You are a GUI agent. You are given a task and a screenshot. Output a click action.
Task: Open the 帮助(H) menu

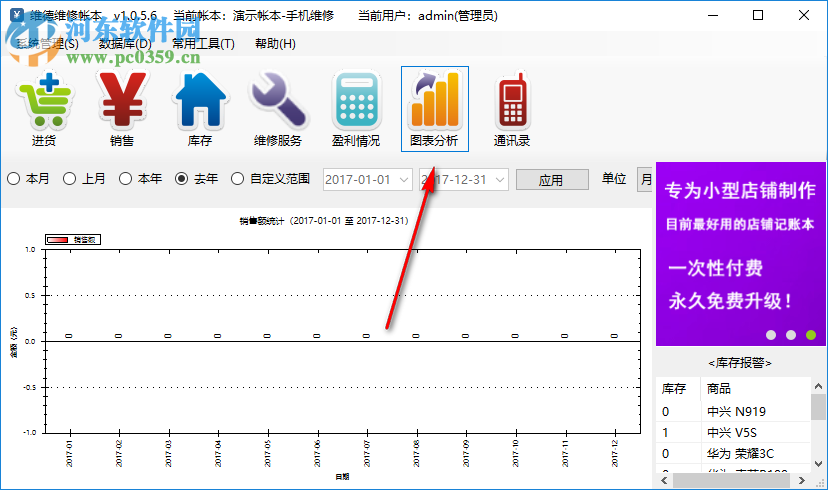pos(275,44)
